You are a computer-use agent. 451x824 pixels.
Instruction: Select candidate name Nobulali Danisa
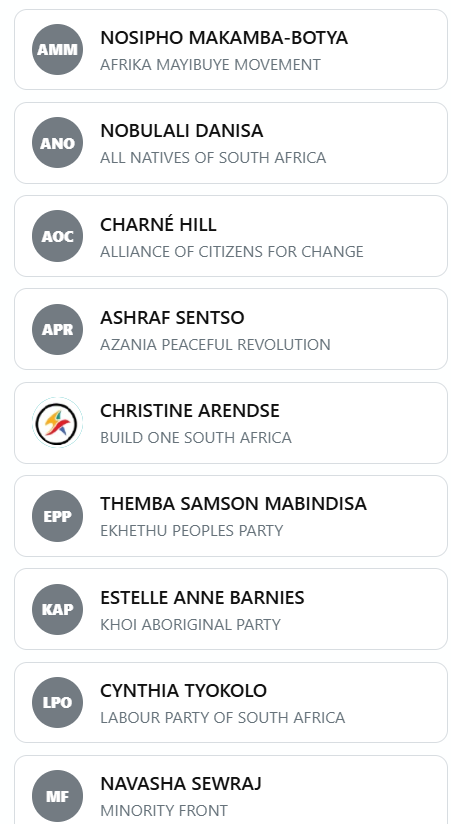(181, 131)
